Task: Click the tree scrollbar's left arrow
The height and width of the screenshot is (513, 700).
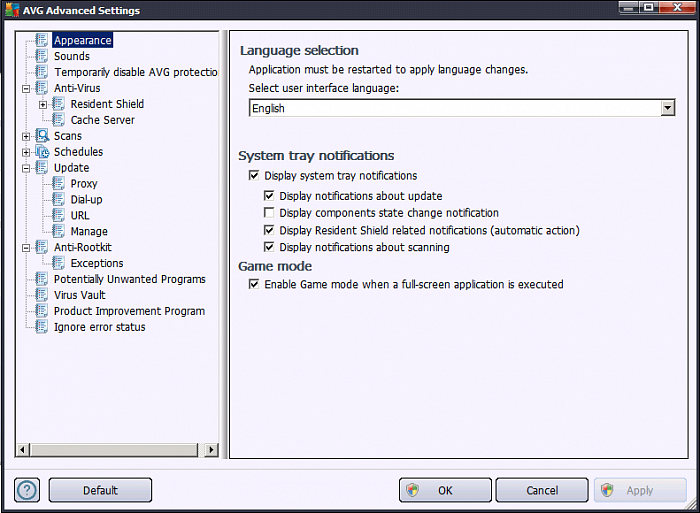Action: tap(23, 450)
